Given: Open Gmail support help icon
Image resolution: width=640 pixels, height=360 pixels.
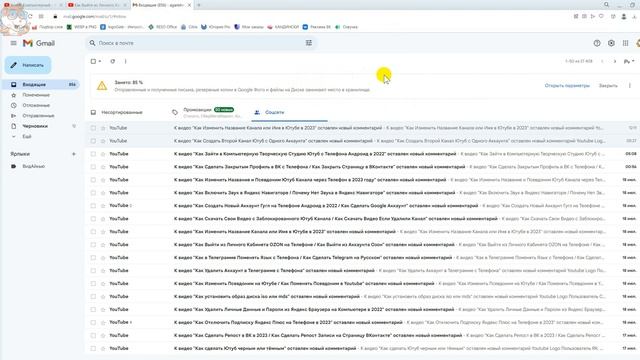Looking at the screenshot, I should [597, 43].
